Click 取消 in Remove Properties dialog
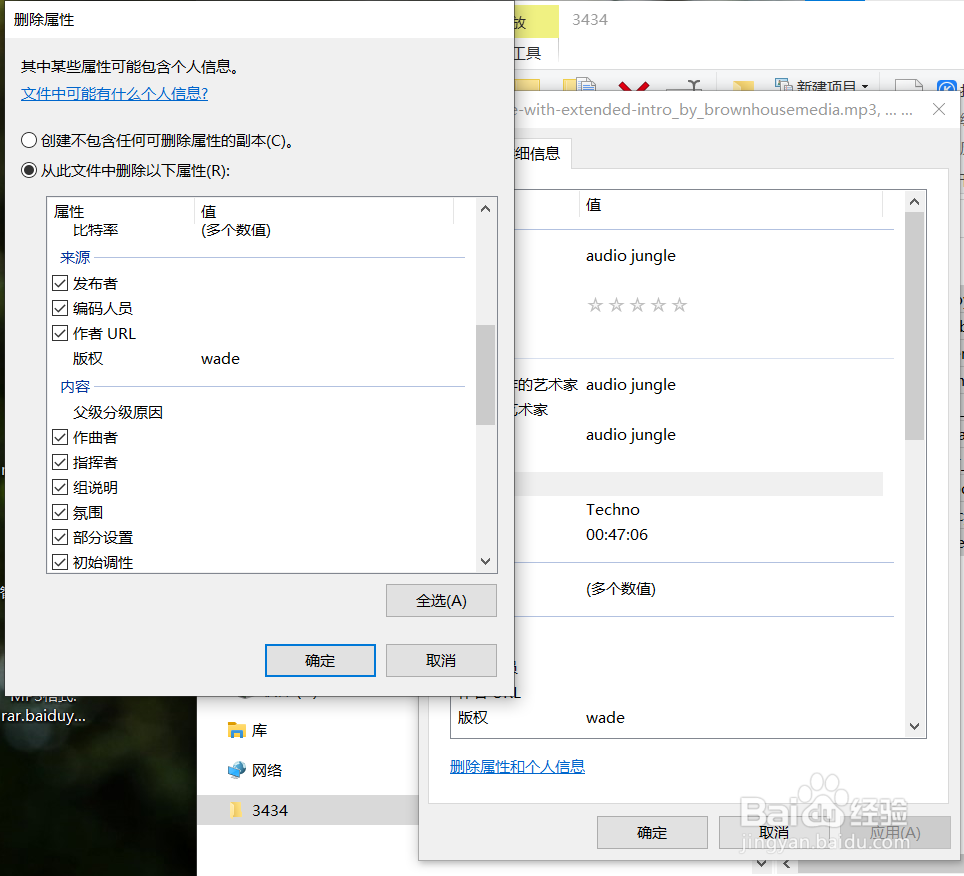The width and height of the screenshot is (964, 876). coord(441,660)
